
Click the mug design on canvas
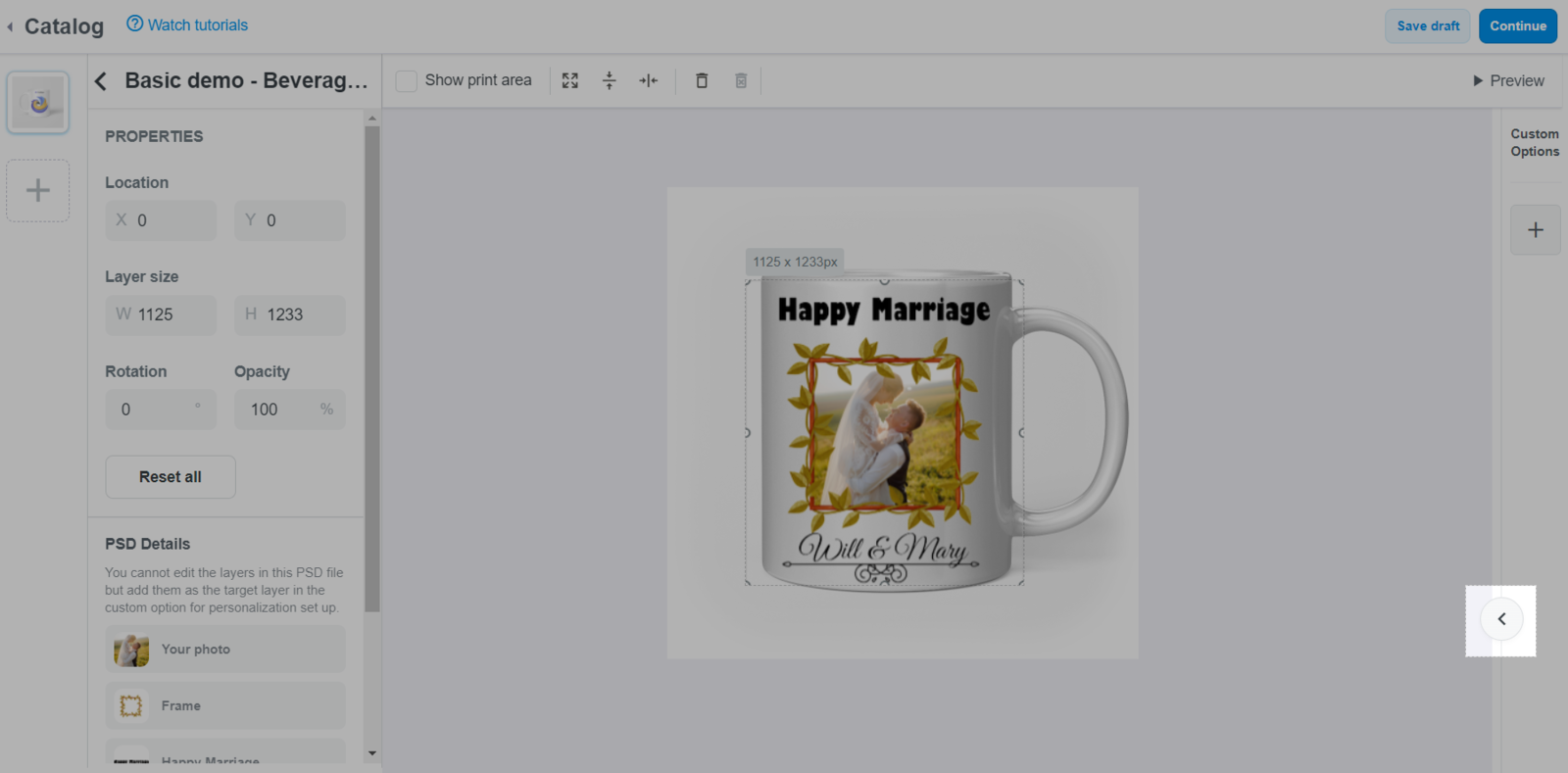[x=884, y=432]
